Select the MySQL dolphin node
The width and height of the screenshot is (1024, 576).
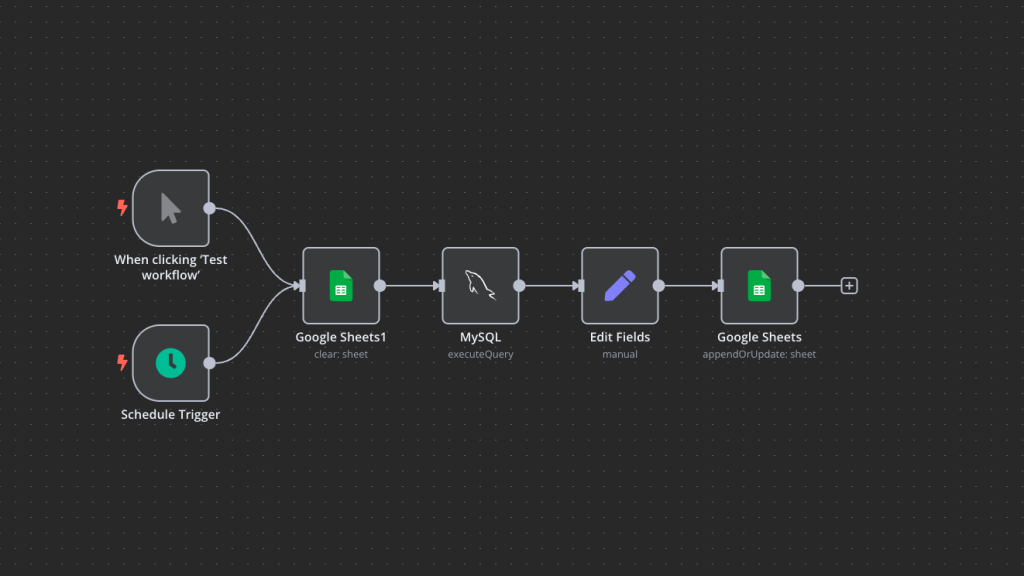tap(480, 286)
